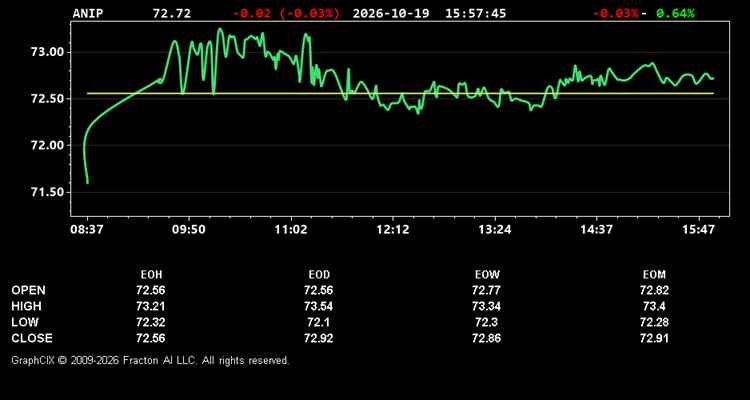
Task: Select the current price 72.72
Action: click(x=172, y=13)
